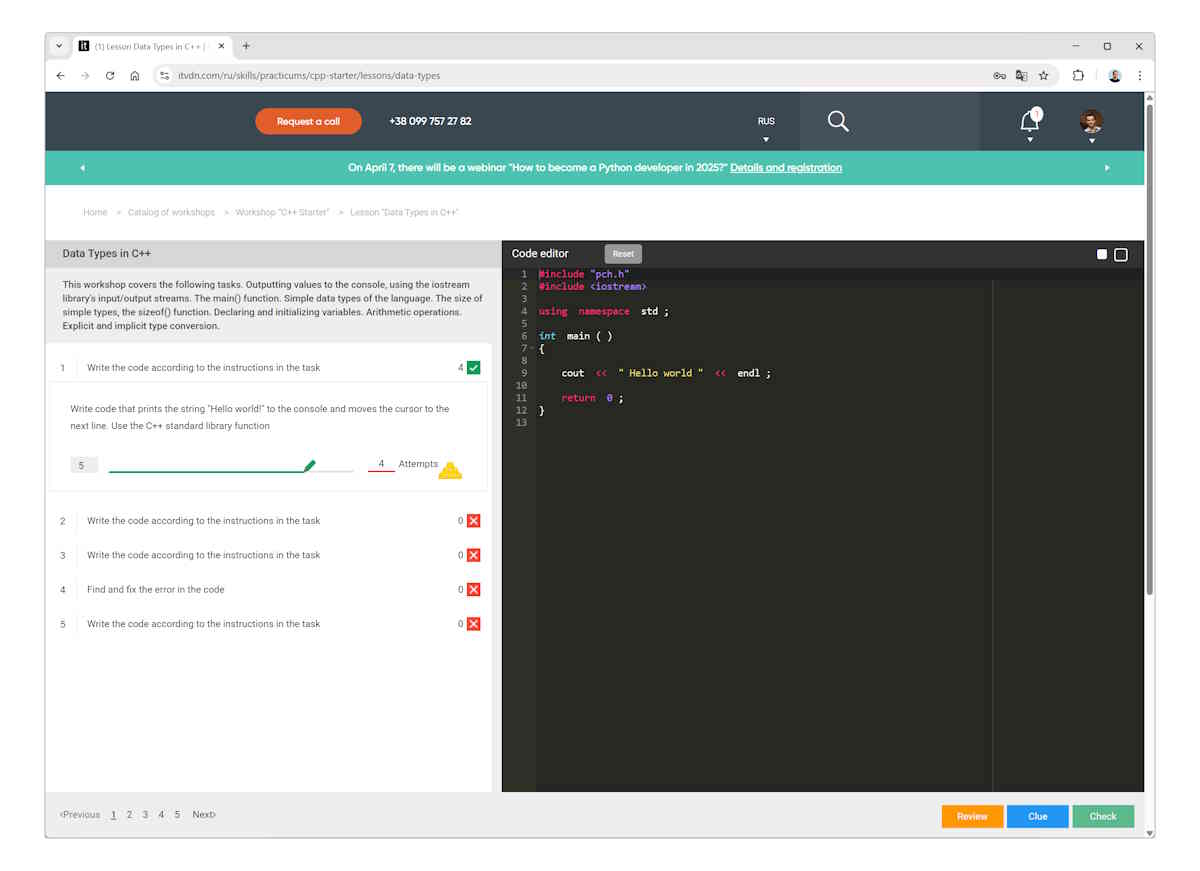The width and height of the screenshot is (1200, 871).
Task: Click the green pencil progress marker
Action: coord(310,465)
